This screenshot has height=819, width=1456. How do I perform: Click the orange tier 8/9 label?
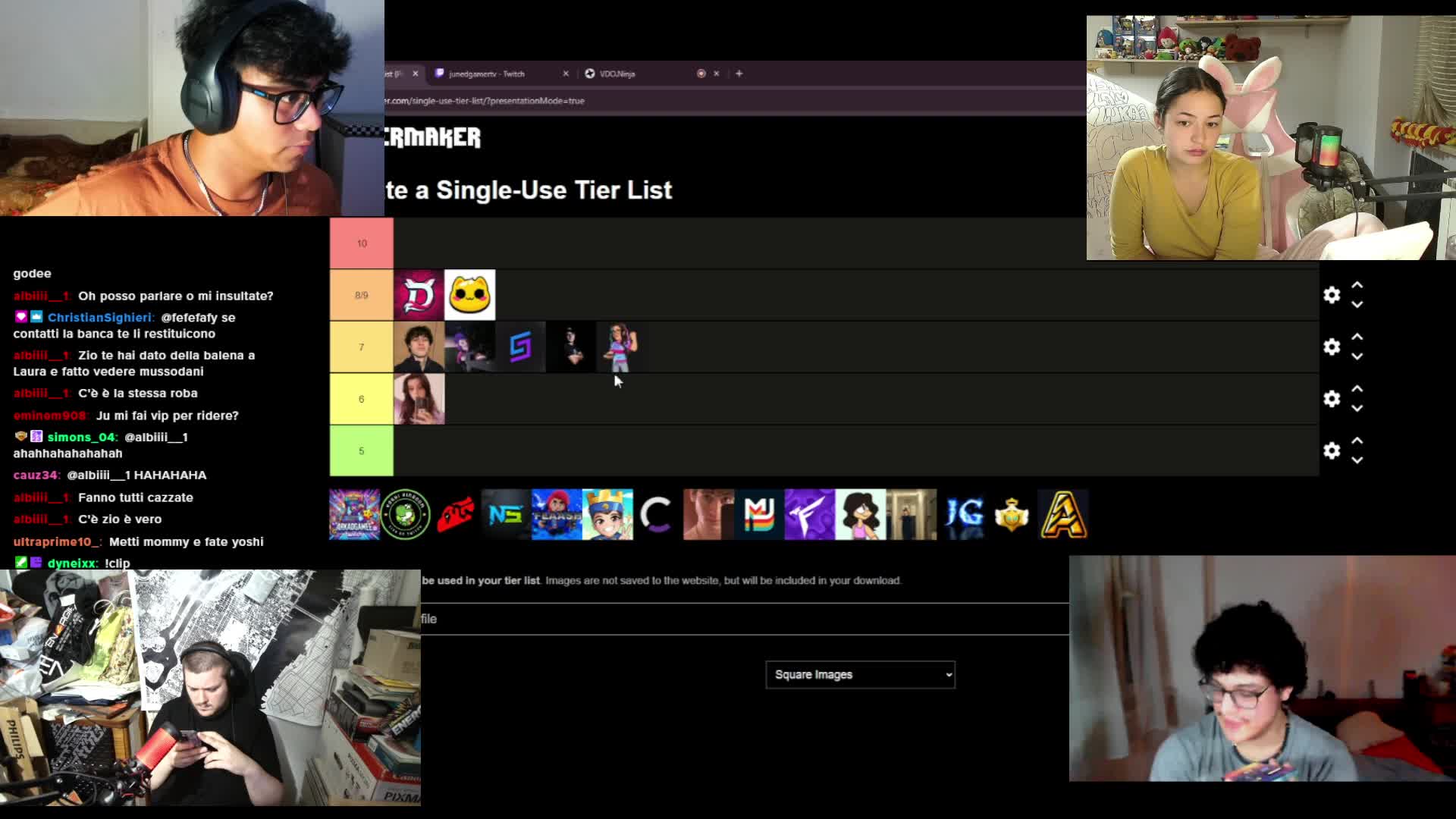click(362, 295)
